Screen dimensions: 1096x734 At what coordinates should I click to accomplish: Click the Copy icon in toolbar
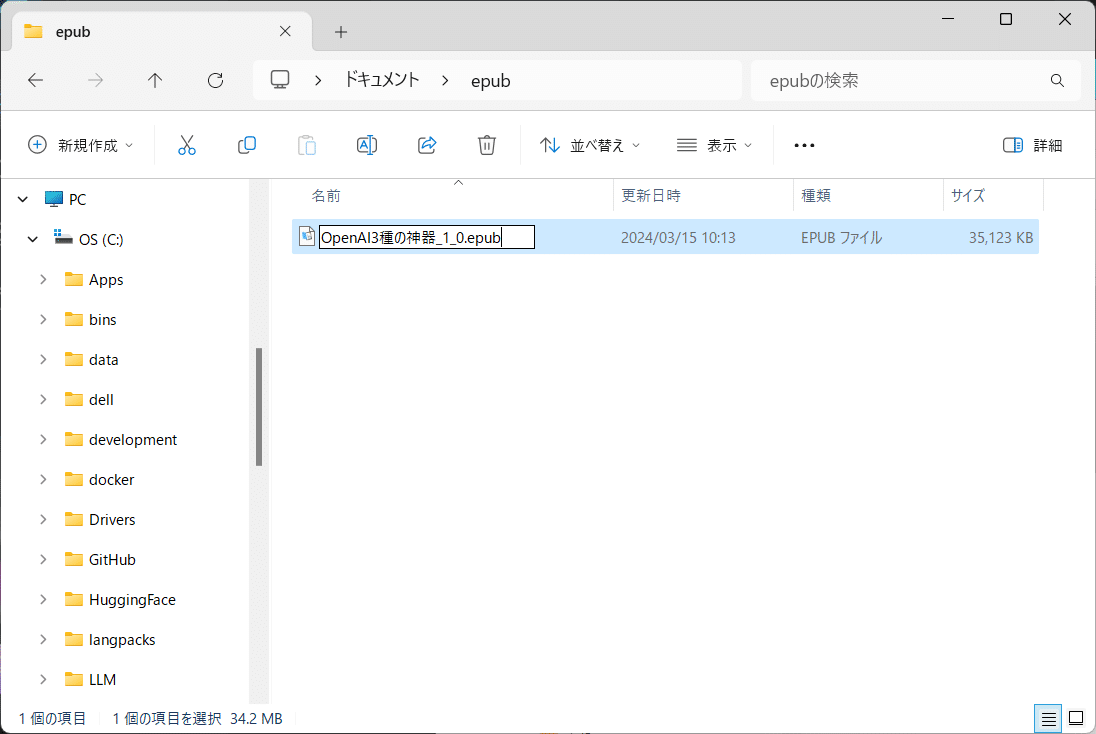(247, 145)
